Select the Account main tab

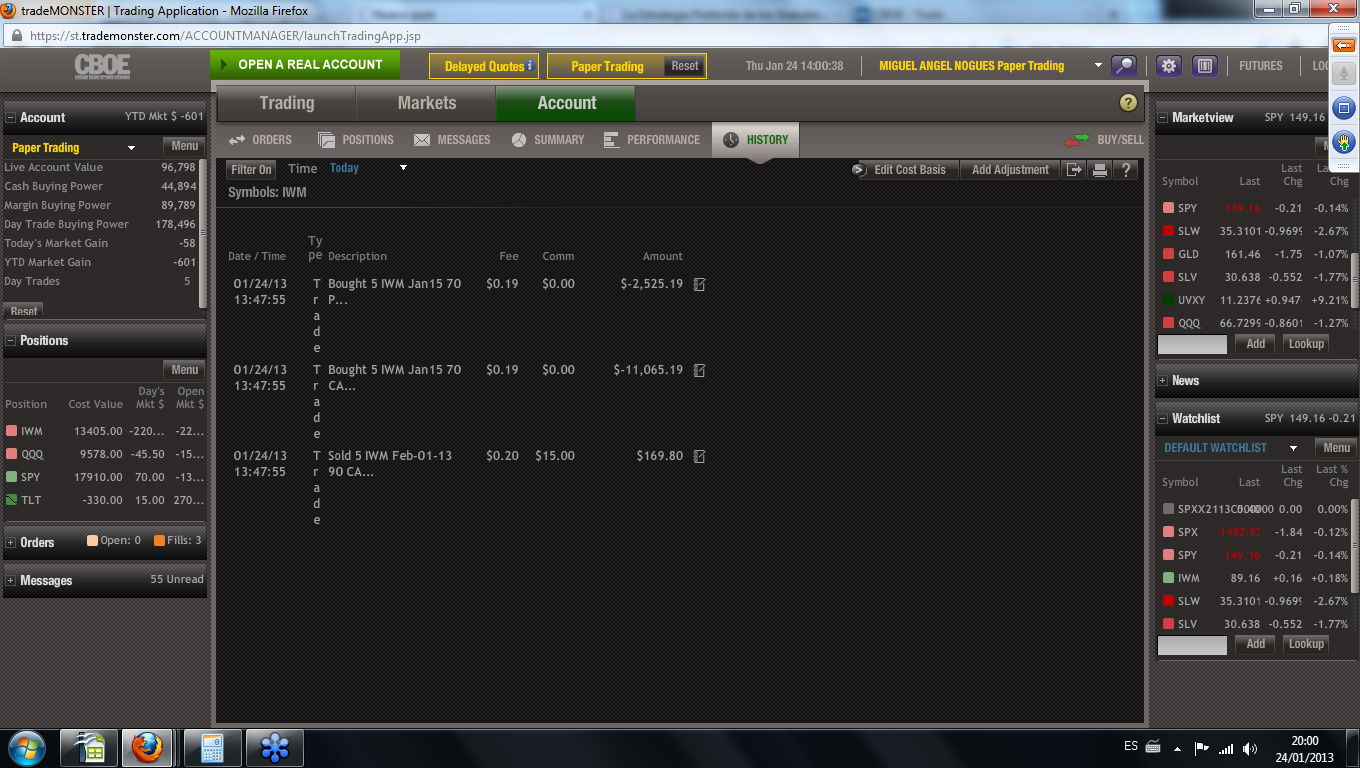566,103
